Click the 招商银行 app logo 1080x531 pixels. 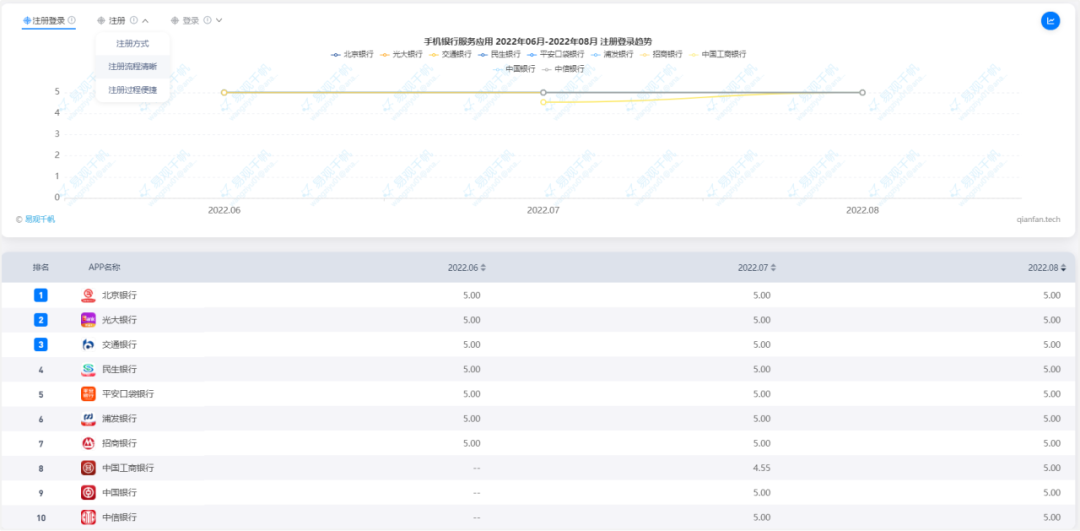(88, 443)
